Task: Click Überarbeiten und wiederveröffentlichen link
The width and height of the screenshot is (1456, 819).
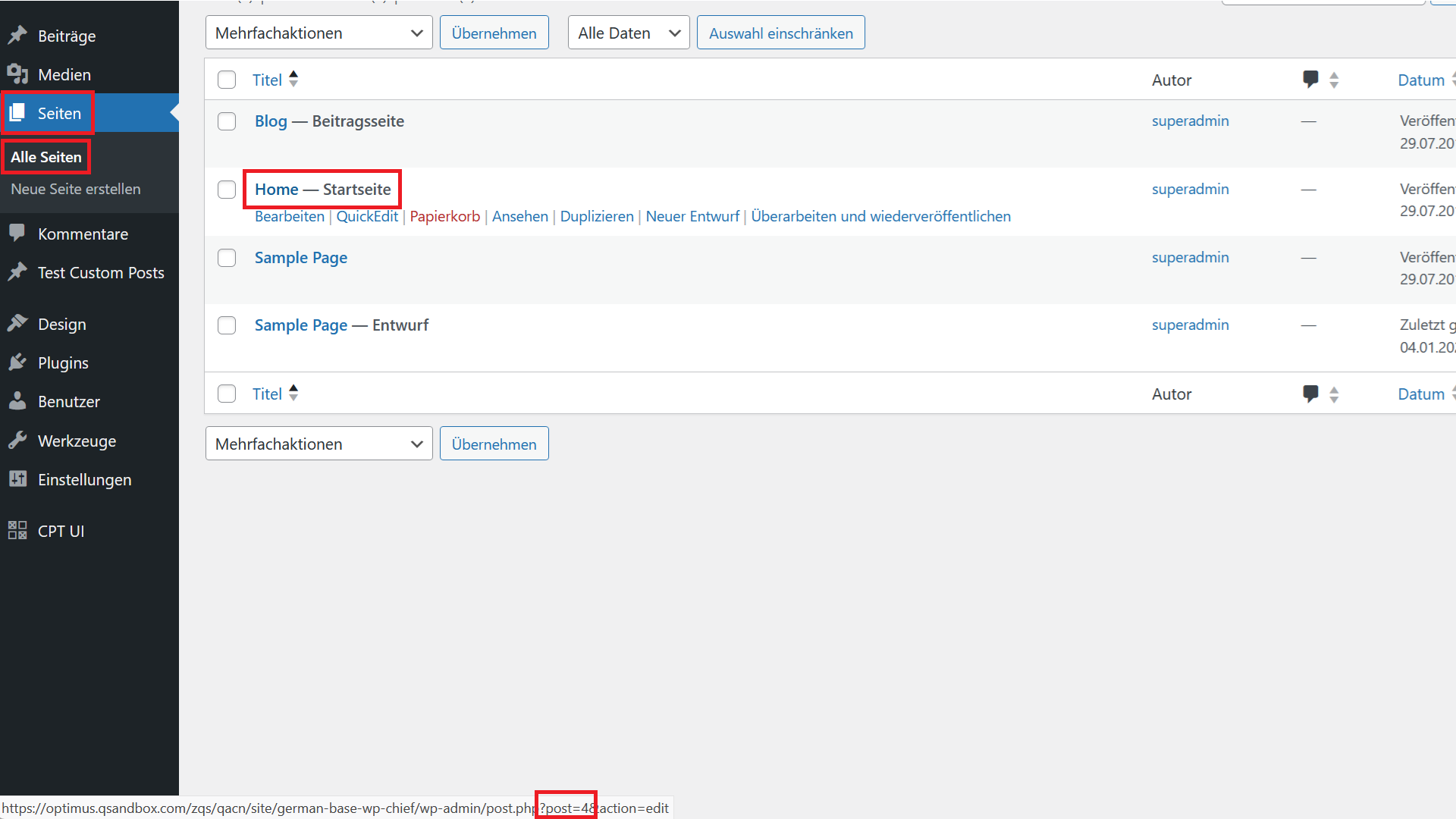Action: coord(881,216)
